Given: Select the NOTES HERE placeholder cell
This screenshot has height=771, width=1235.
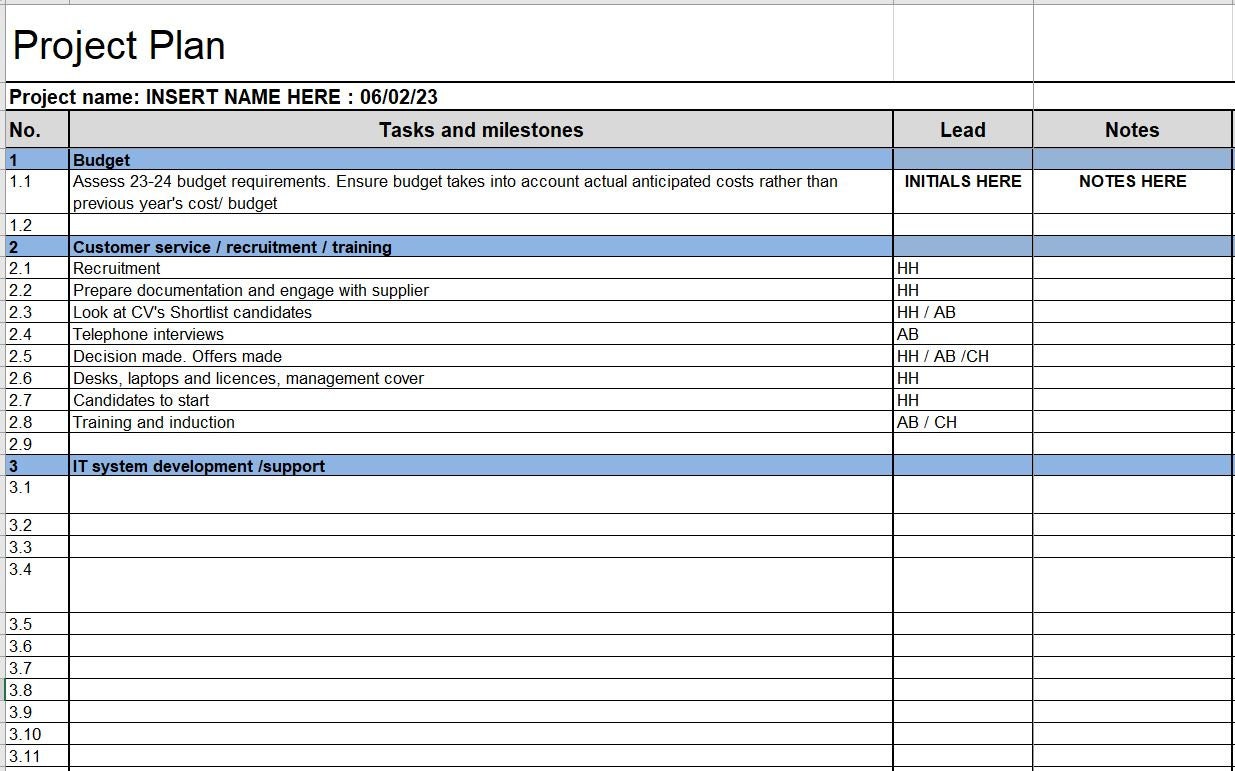Looking at the screenshot, I should click(1132, 182).
